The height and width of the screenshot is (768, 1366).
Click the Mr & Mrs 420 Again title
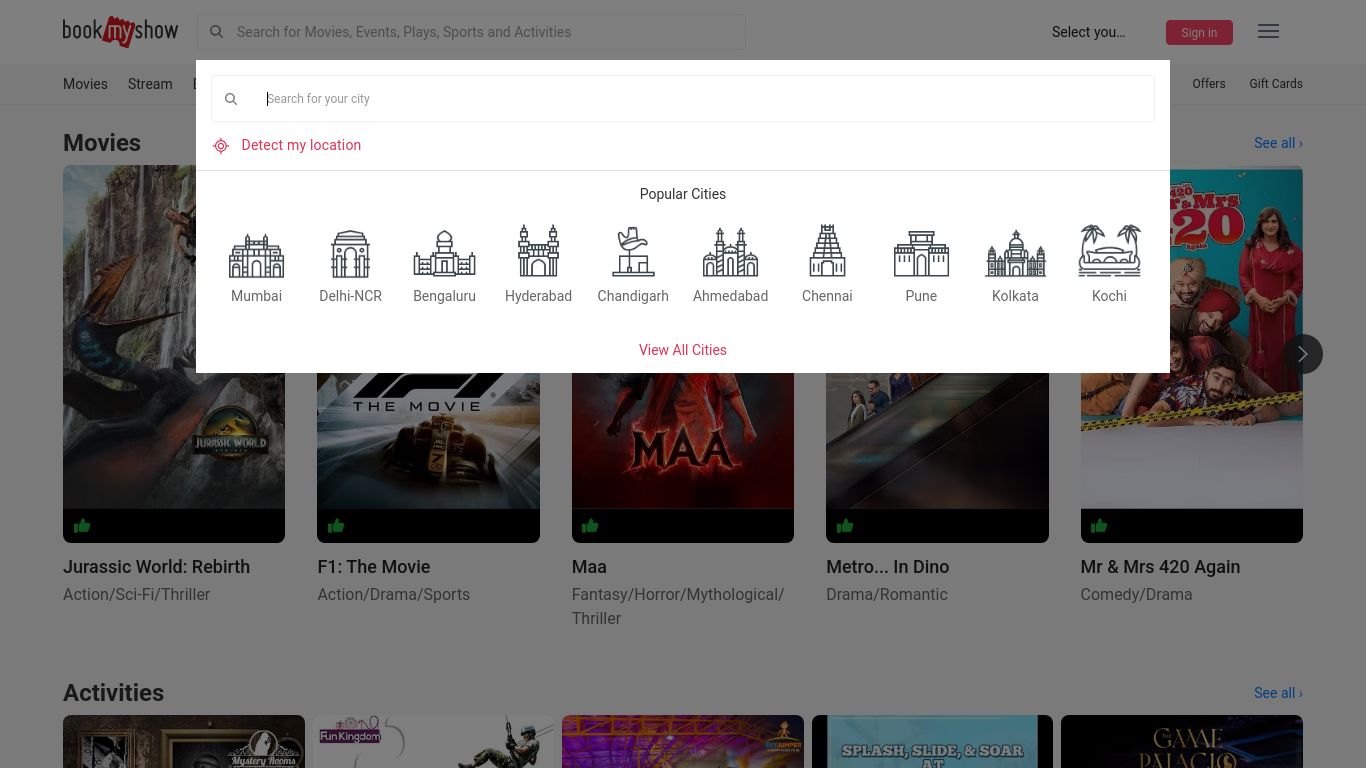(1160, 567)
